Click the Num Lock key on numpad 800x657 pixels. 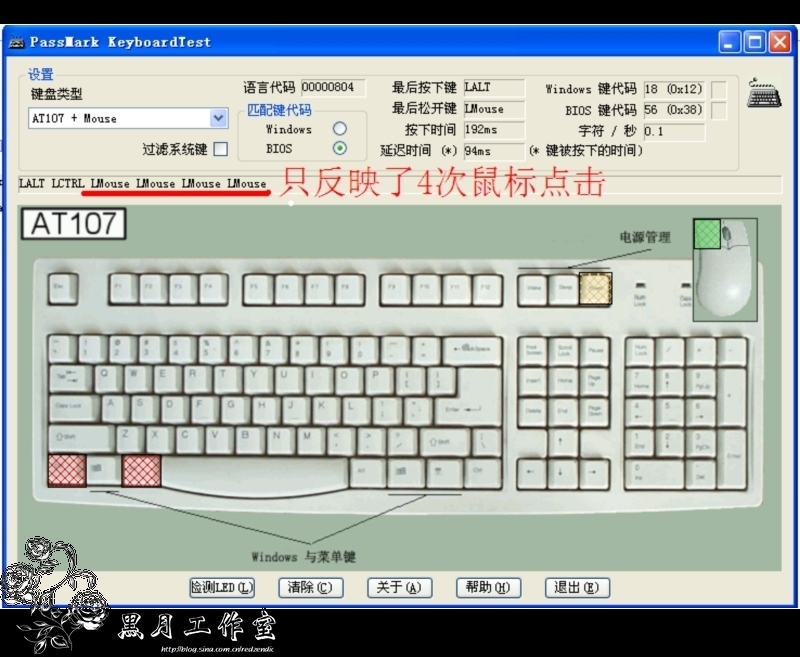[640, 351]
